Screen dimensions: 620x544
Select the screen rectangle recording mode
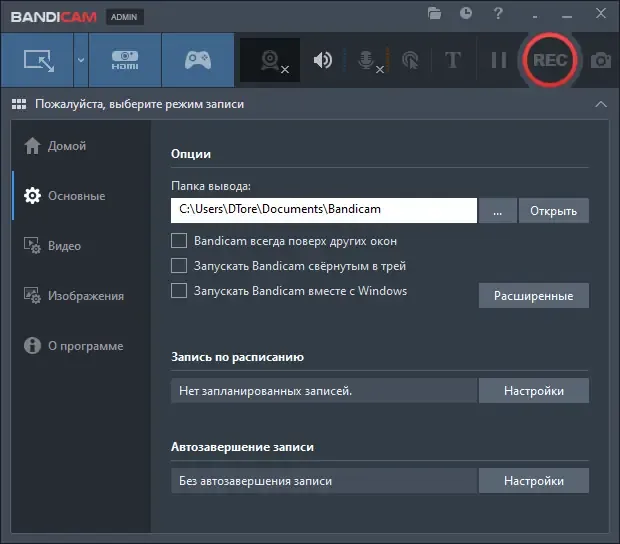click(37, 60)
